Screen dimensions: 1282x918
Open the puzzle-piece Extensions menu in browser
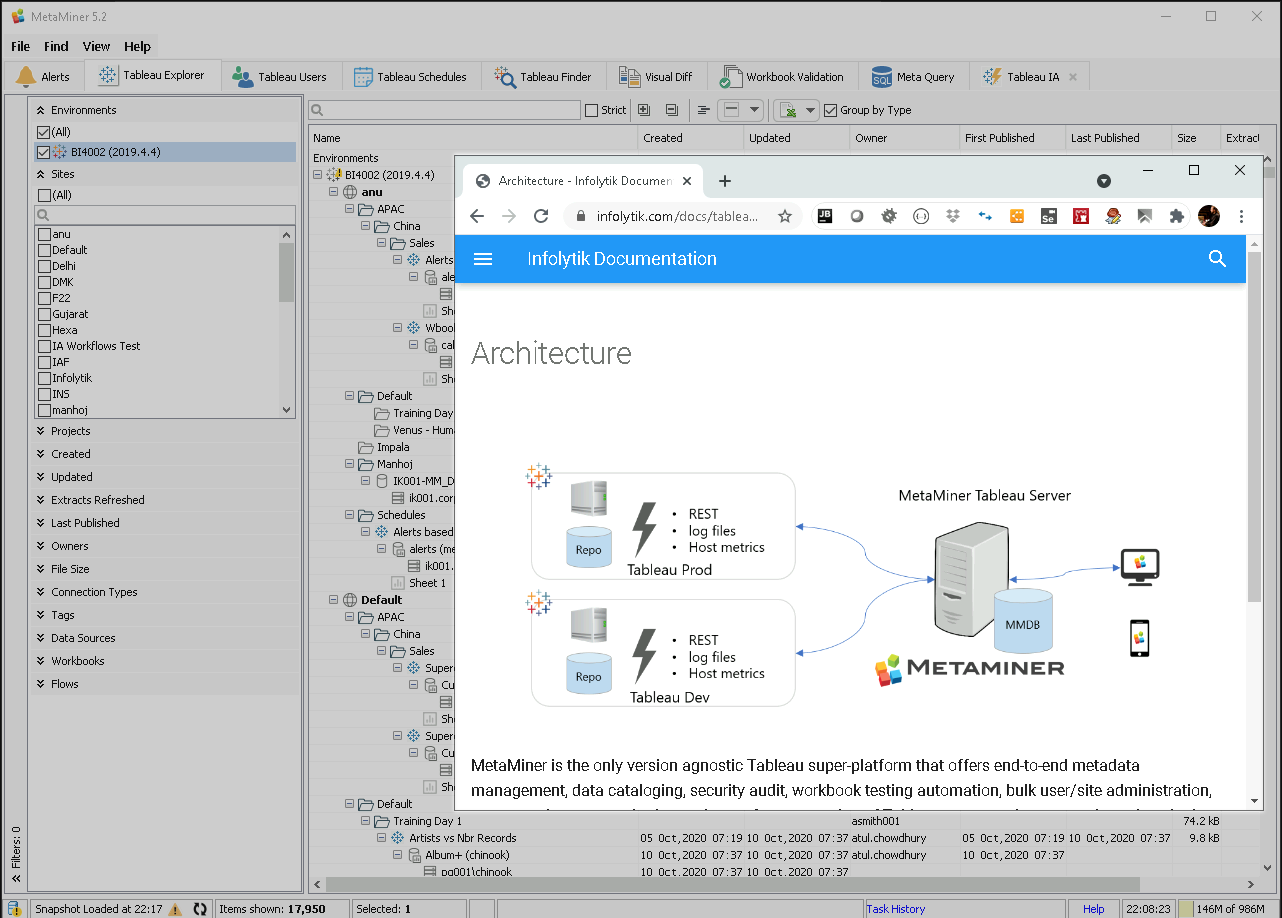click(x=1176, y=216)
